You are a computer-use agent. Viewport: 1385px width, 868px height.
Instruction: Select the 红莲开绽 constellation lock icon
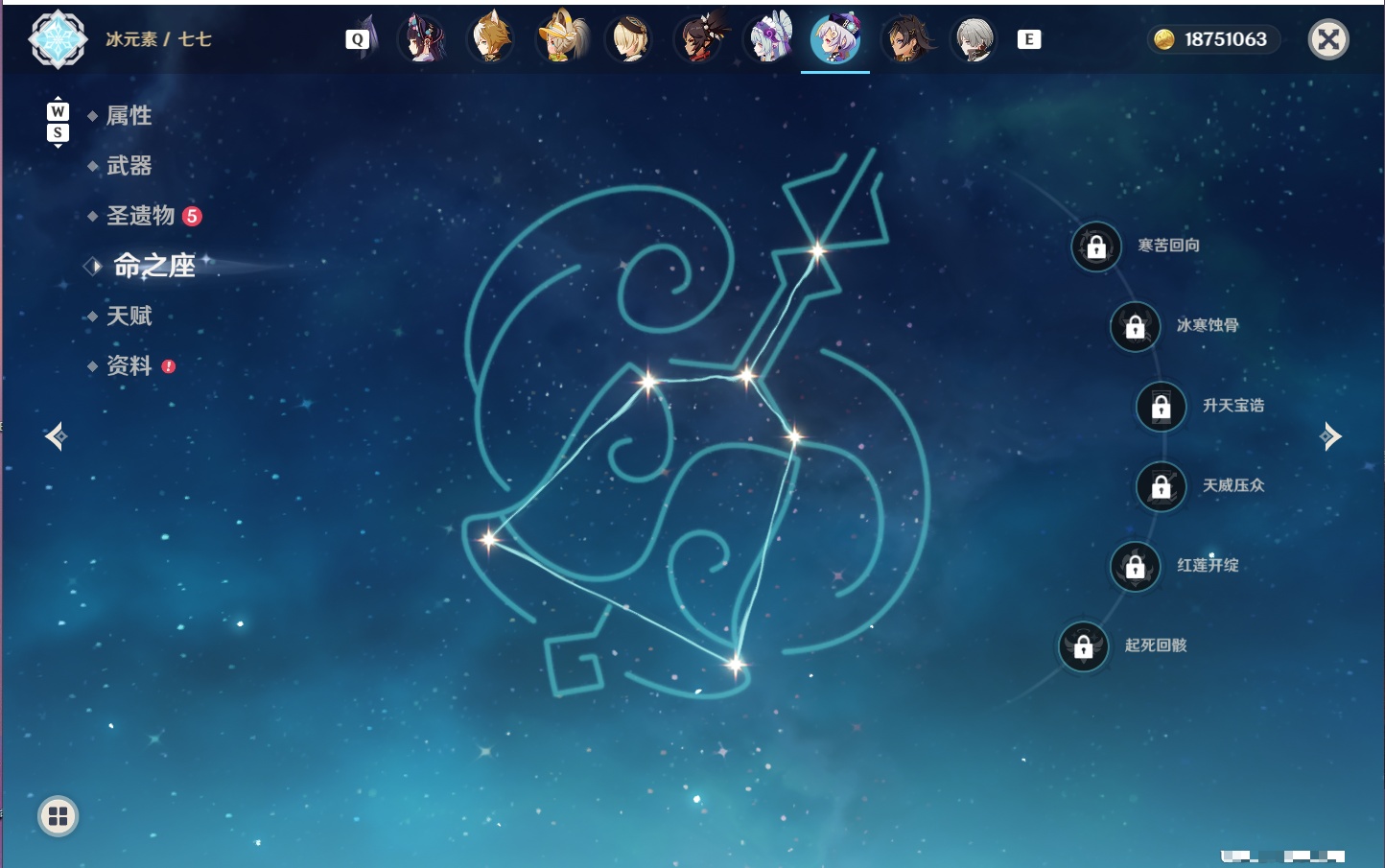point(1135,567)
